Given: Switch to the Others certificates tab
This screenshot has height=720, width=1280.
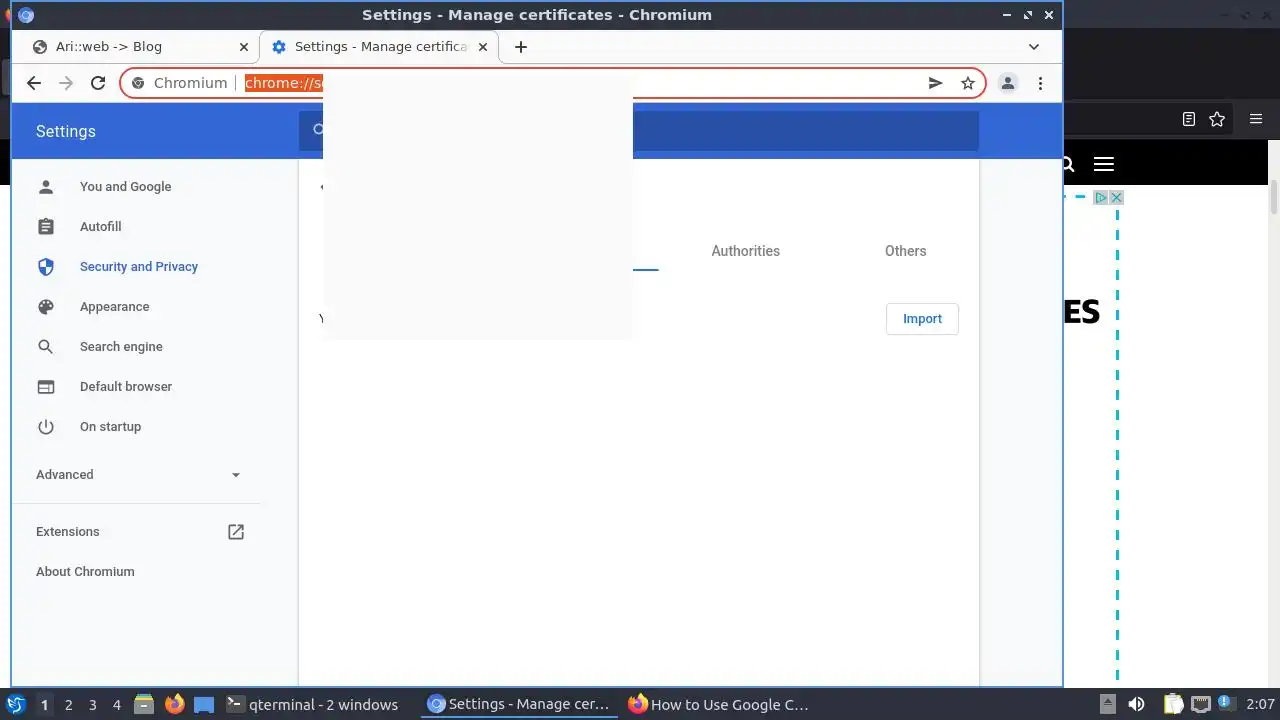Looking at the screenshot, I should click(x=905, y=251).
